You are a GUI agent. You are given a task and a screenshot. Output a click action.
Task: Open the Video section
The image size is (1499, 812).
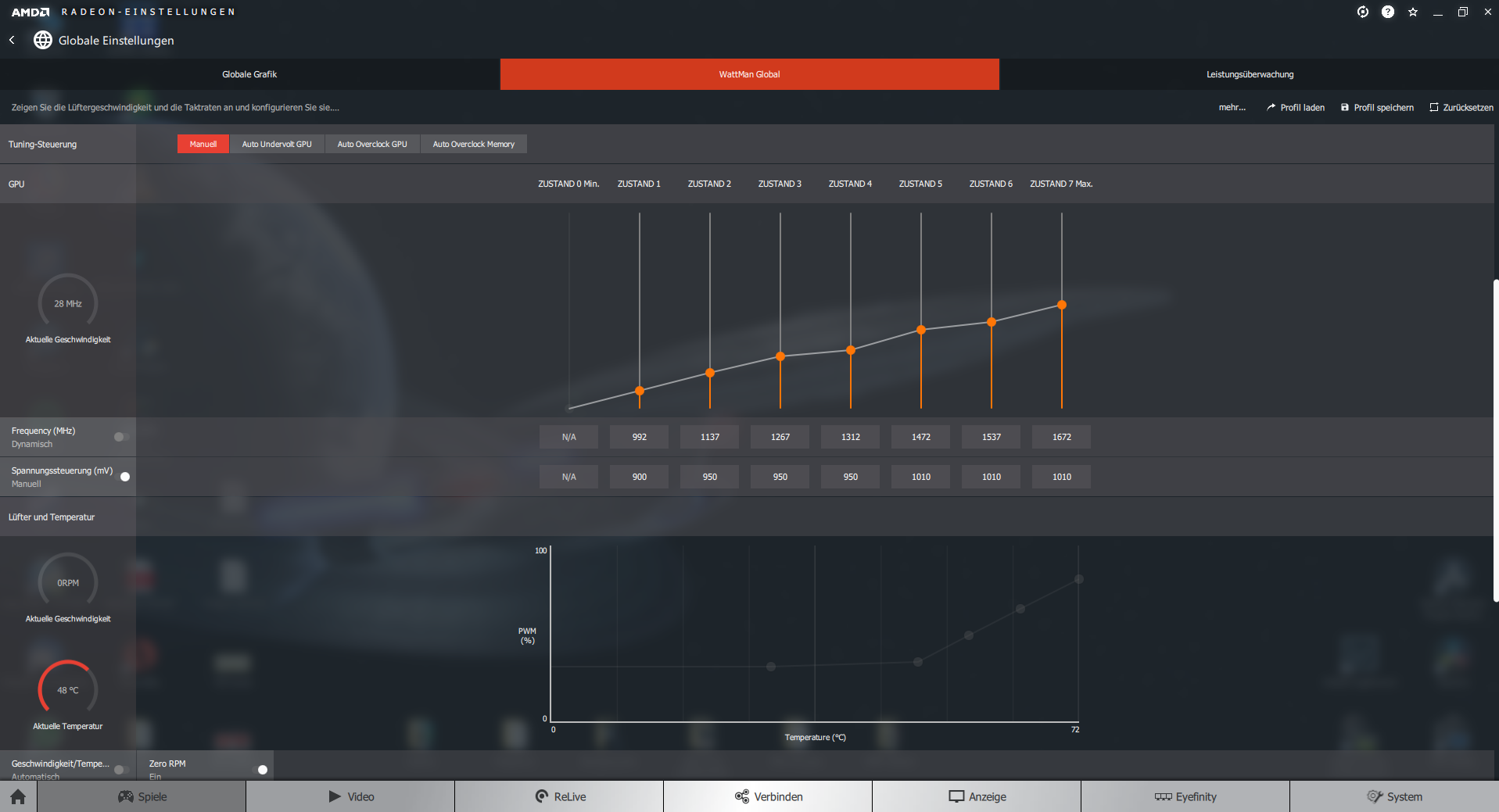click(x=350, y=796)
